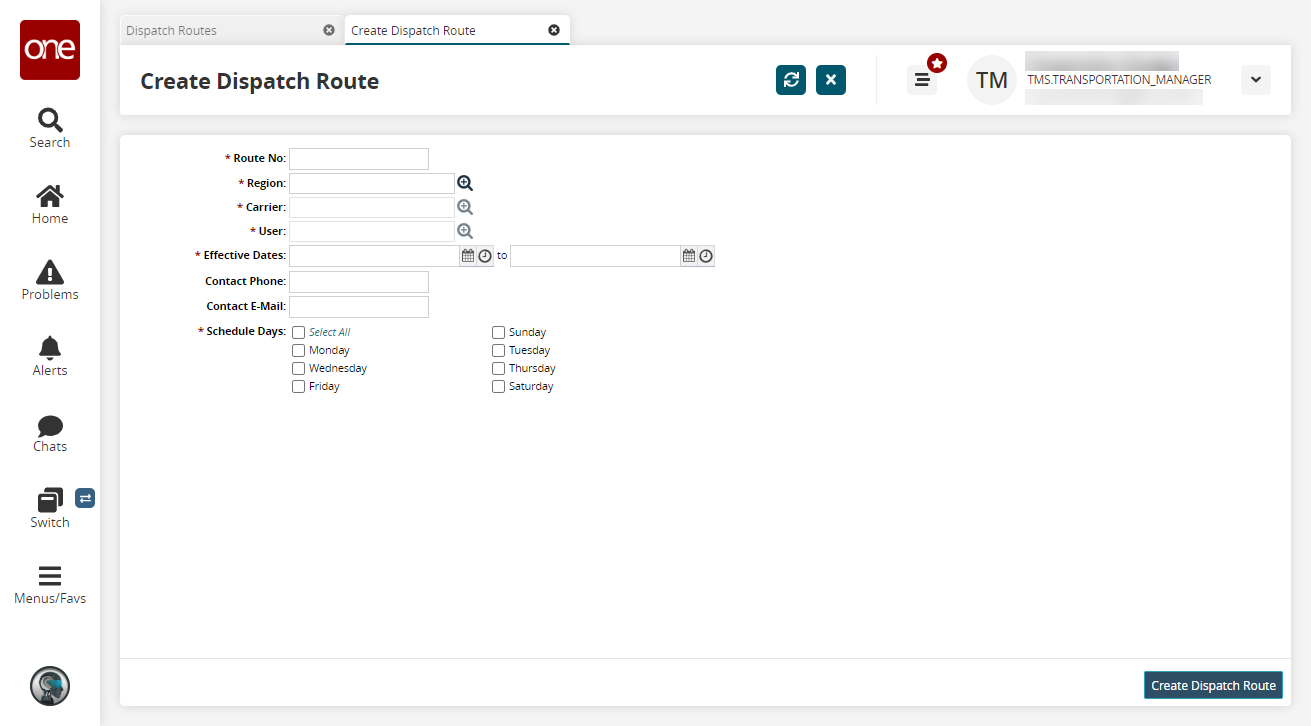Open the Problems view
The image size is (1311, 726).
tap(50, 280)
